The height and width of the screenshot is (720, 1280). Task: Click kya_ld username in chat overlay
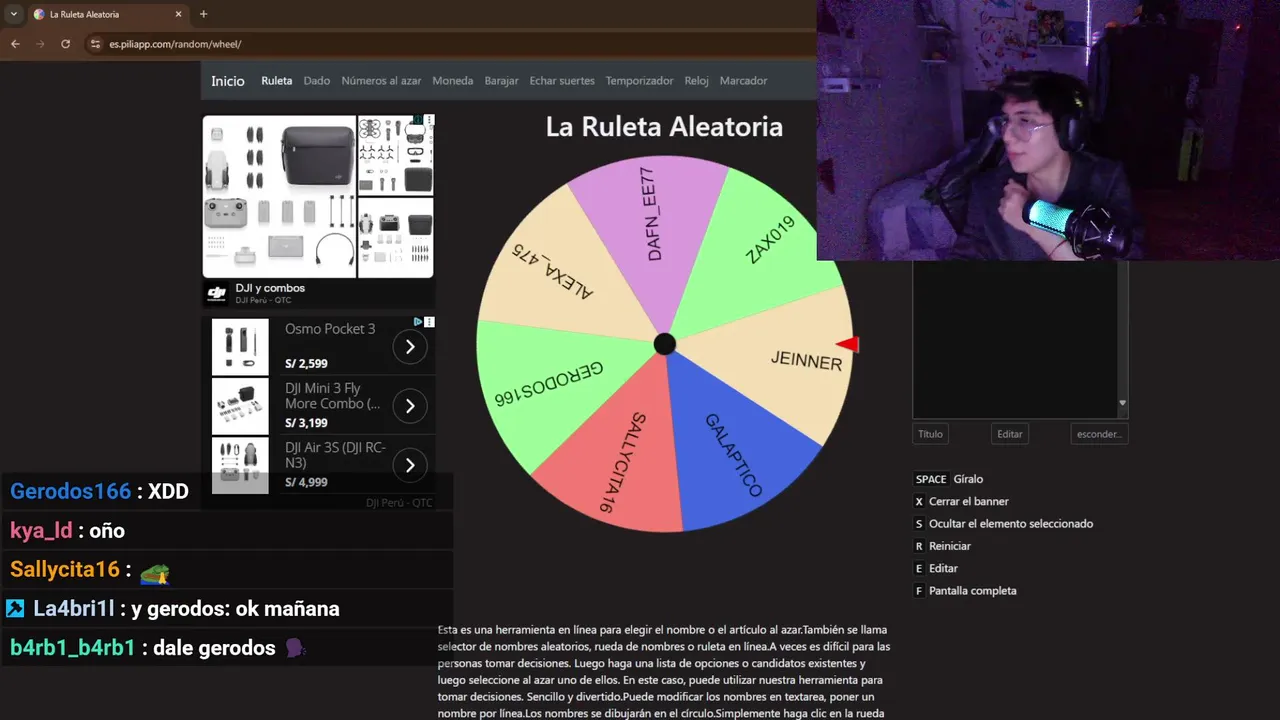[x=41, y=531]
